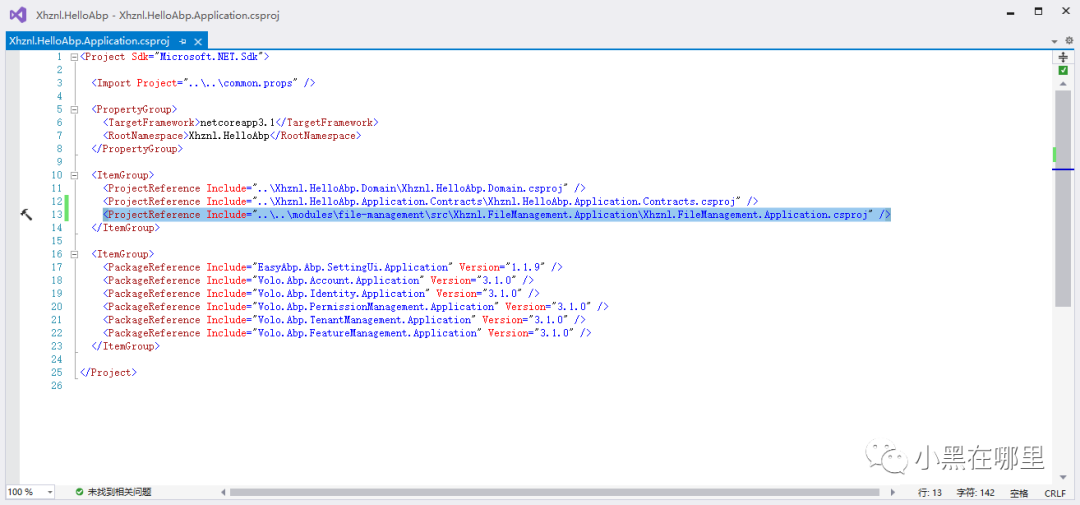Click the Xhznl.HelloAbp.Domain.csproj ProjectReference line

pos(344,188)
